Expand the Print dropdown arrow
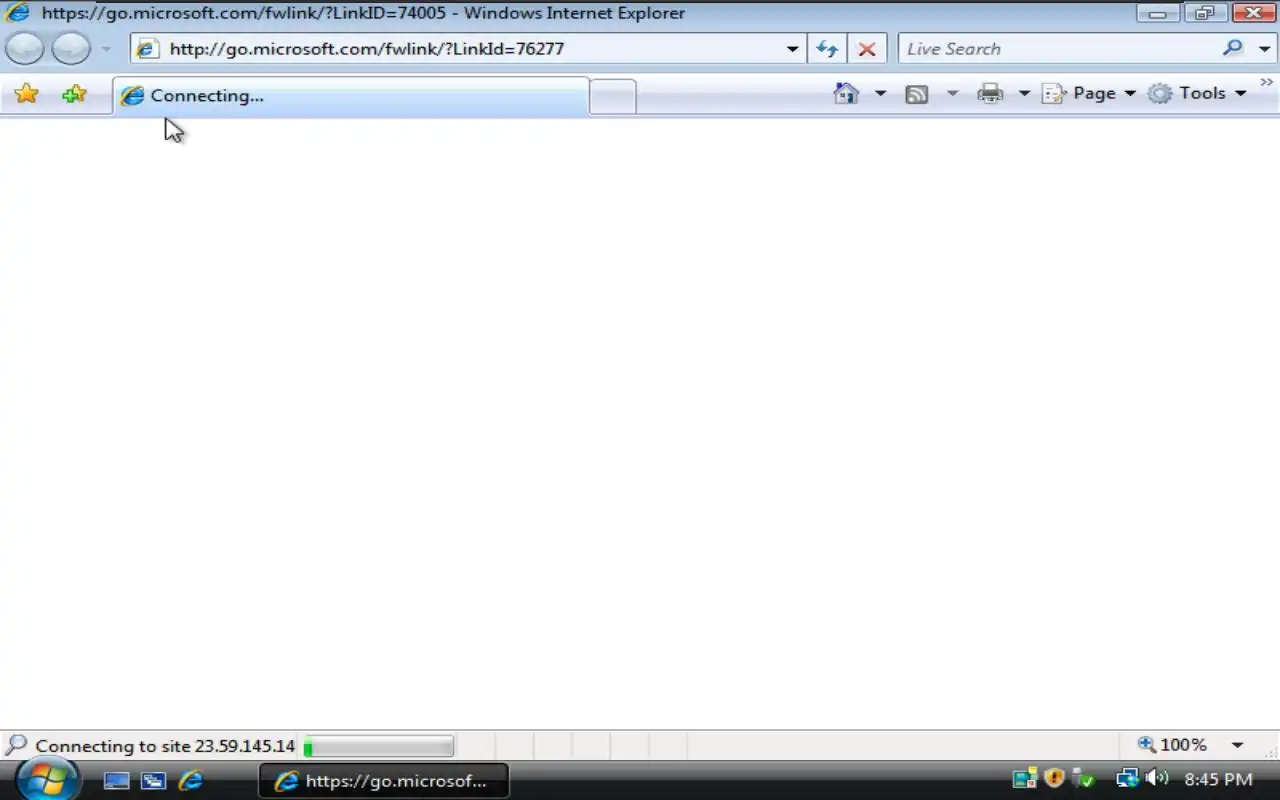1280x800 pixels. point(1024,93)
